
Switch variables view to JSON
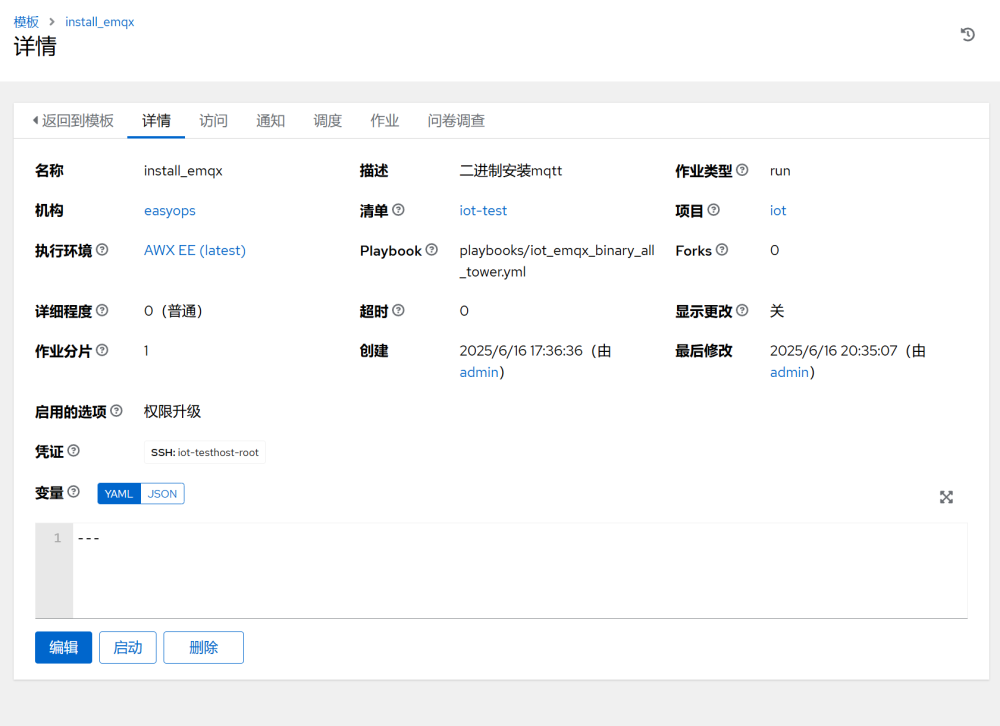162,493
